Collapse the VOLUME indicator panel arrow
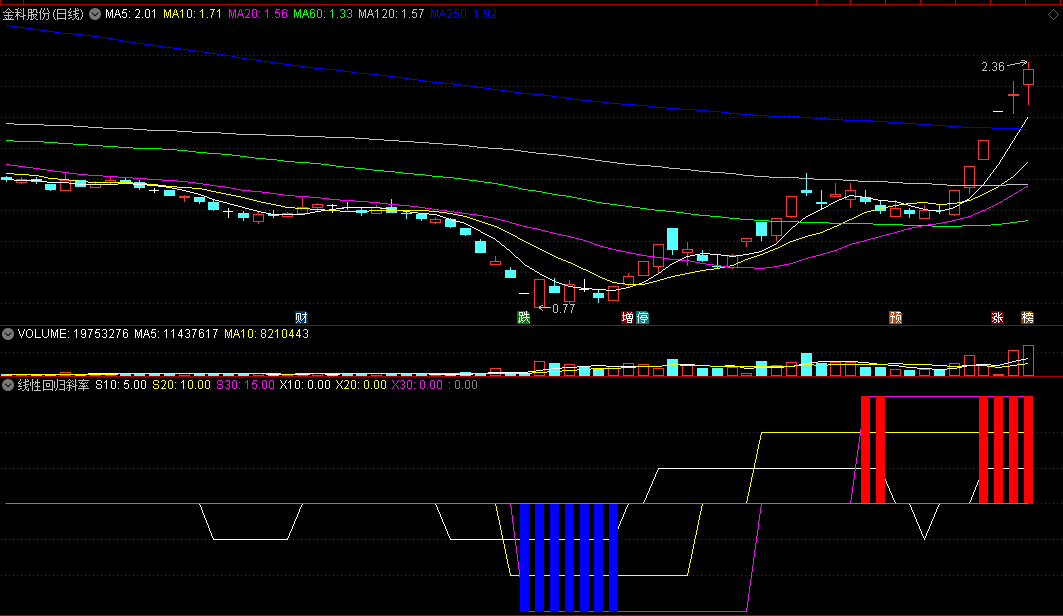 click(8, 334)
